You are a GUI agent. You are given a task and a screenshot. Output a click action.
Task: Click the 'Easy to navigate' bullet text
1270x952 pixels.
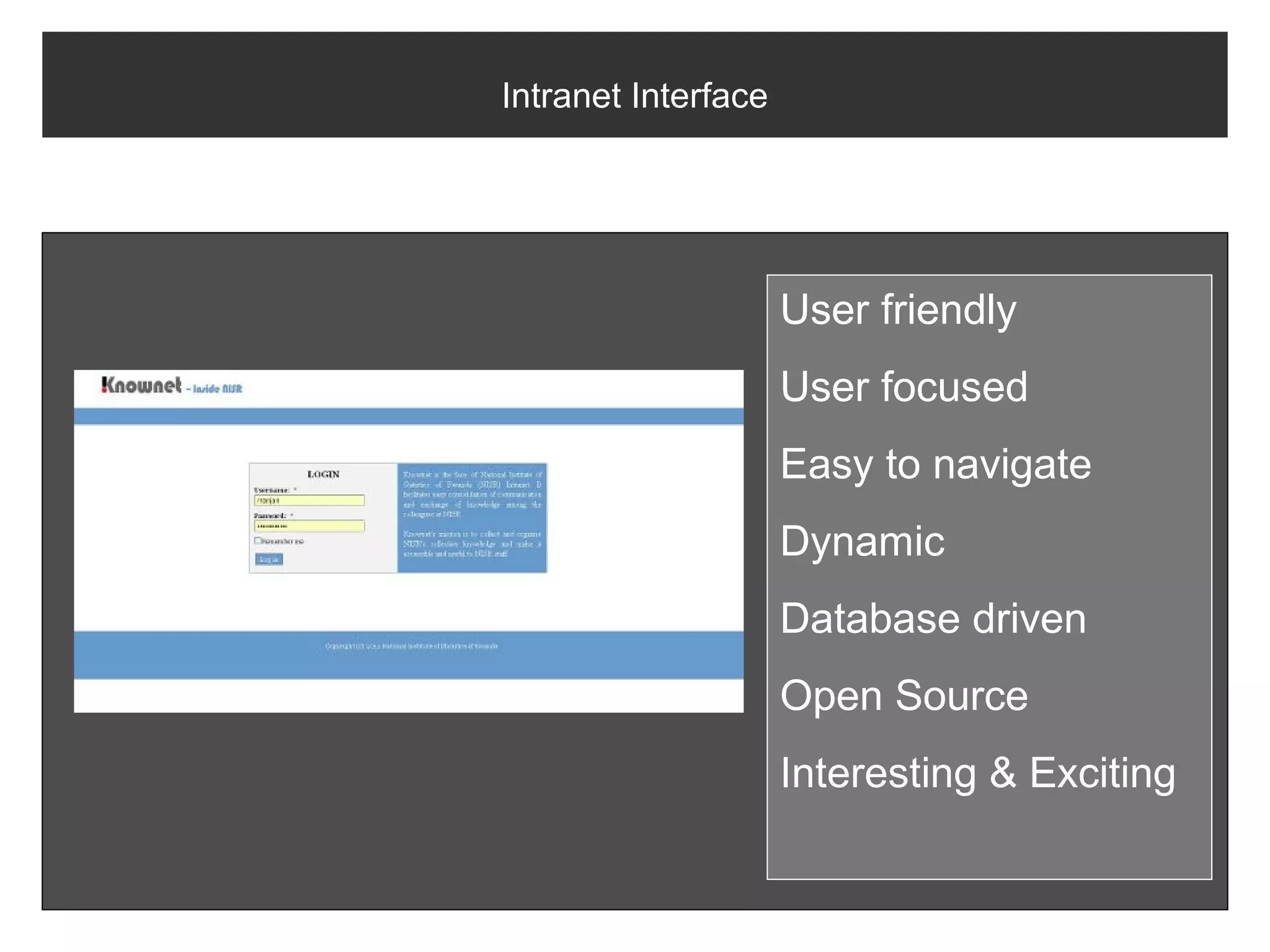(935, 464)
